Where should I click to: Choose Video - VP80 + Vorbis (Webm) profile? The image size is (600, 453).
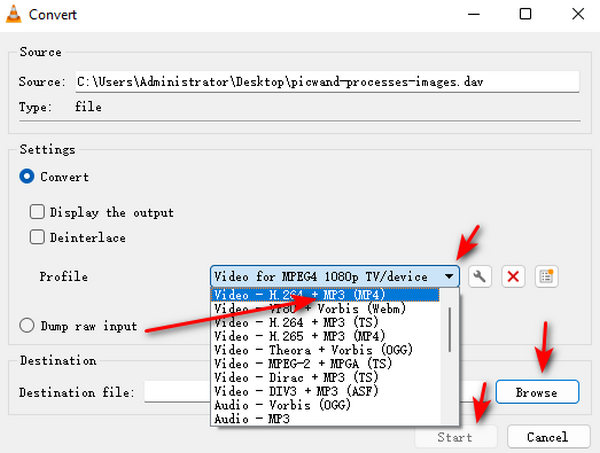tap(325, 308)
